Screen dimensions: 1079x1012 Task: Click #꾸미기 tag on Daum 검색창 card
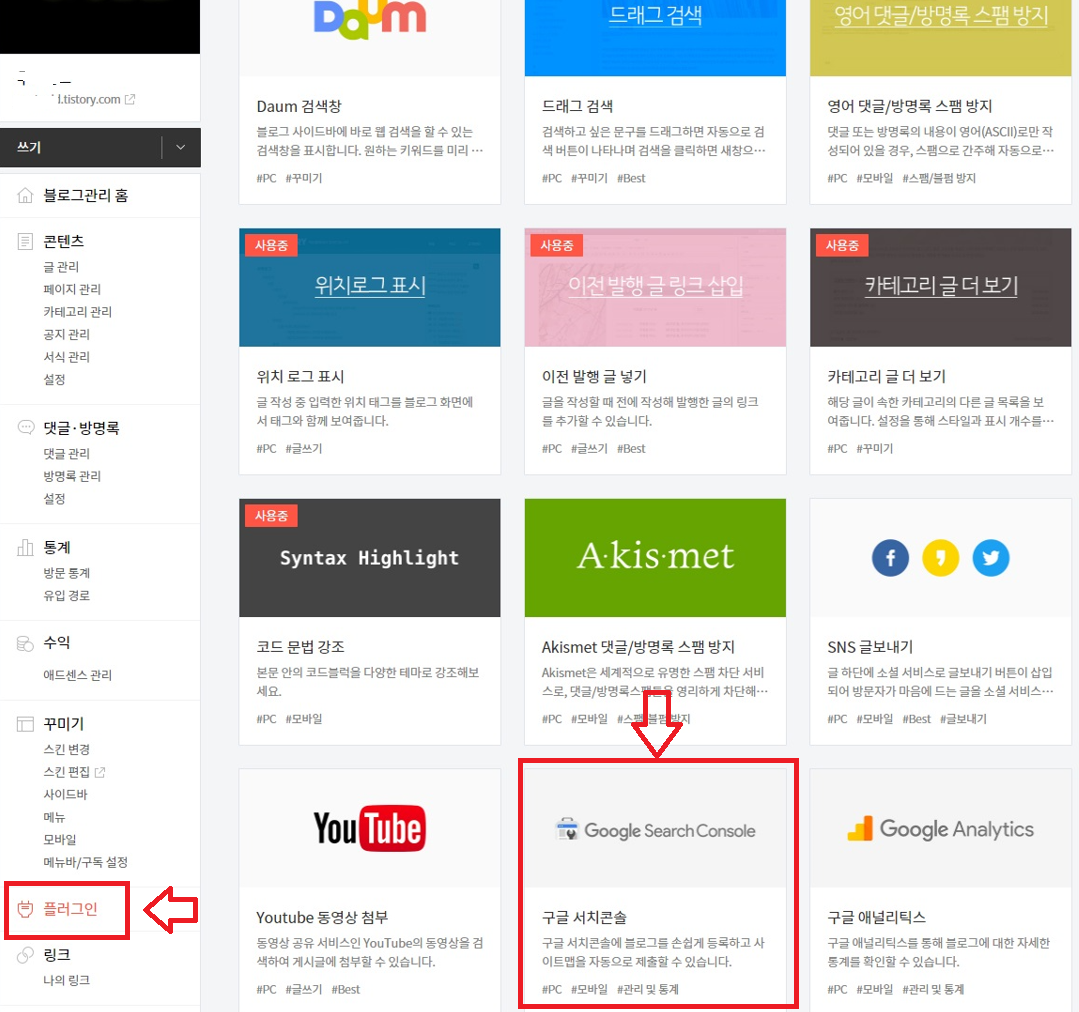coord(303,178)
